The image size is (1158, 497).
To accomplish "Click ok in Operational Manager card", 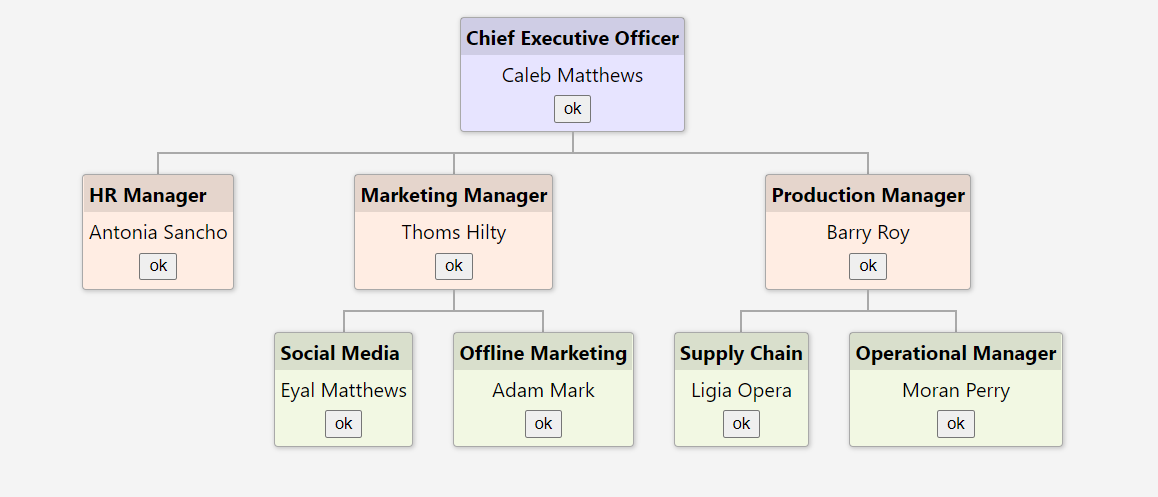I will coord(956,424).
